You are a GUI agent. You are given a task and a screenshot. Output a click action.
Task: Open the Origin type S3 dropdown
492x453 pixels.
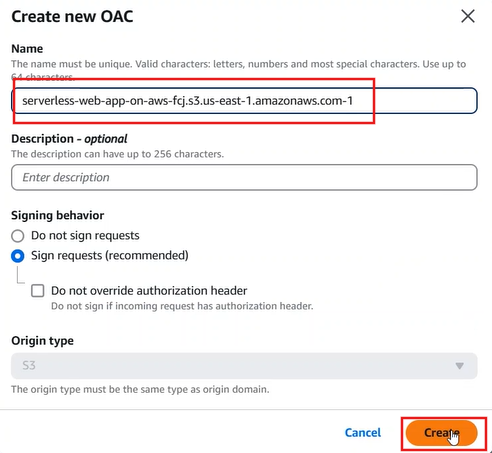pyautogui.click(x=244, y=366)
